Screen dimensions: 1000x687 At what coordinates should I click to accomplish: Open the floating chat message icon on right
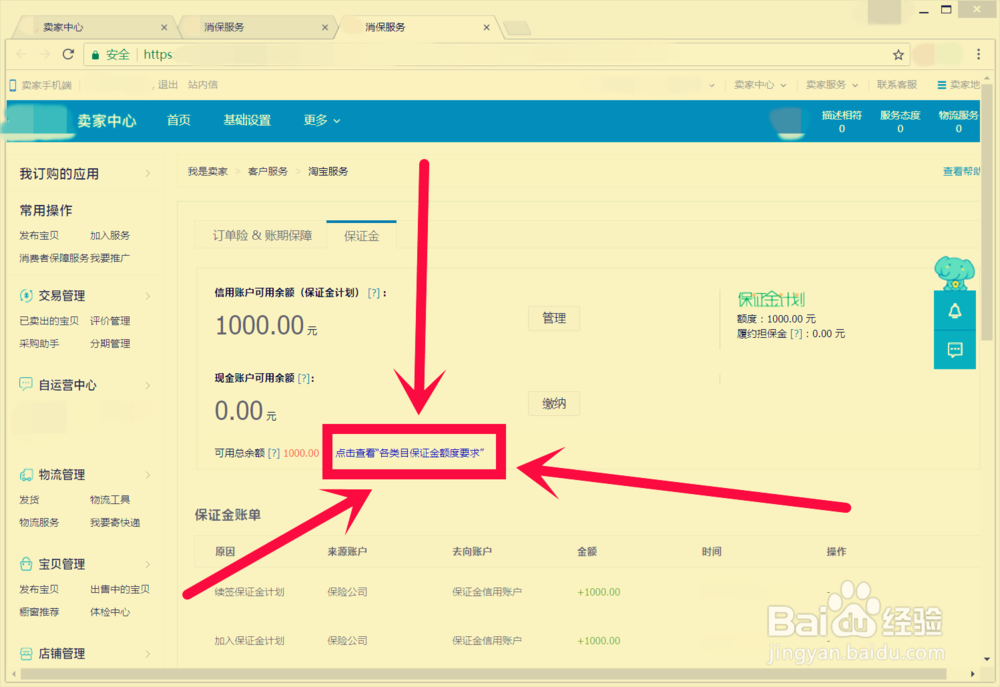click(x=954, y=350)
